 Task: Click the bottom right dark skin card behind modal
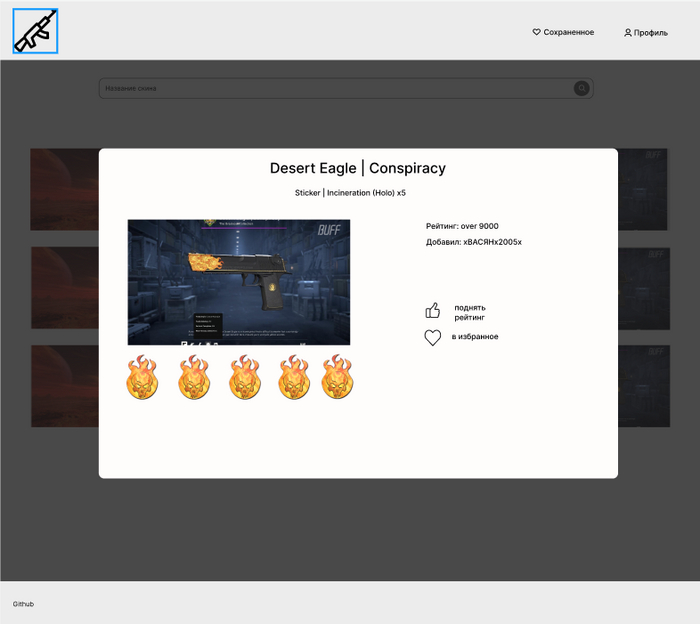click(x=644, y=386)
